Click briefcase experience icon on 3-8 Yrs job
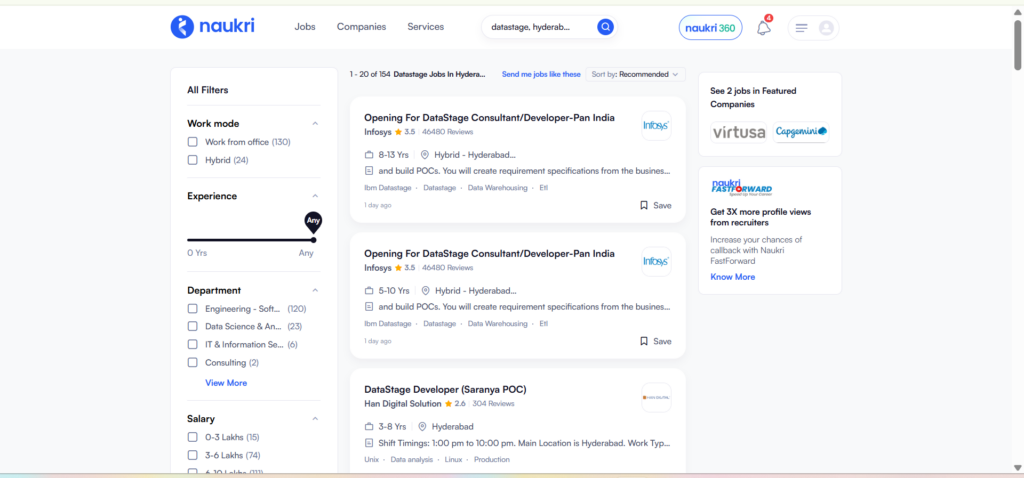The image size is (1024, 478). pos(369,426)
